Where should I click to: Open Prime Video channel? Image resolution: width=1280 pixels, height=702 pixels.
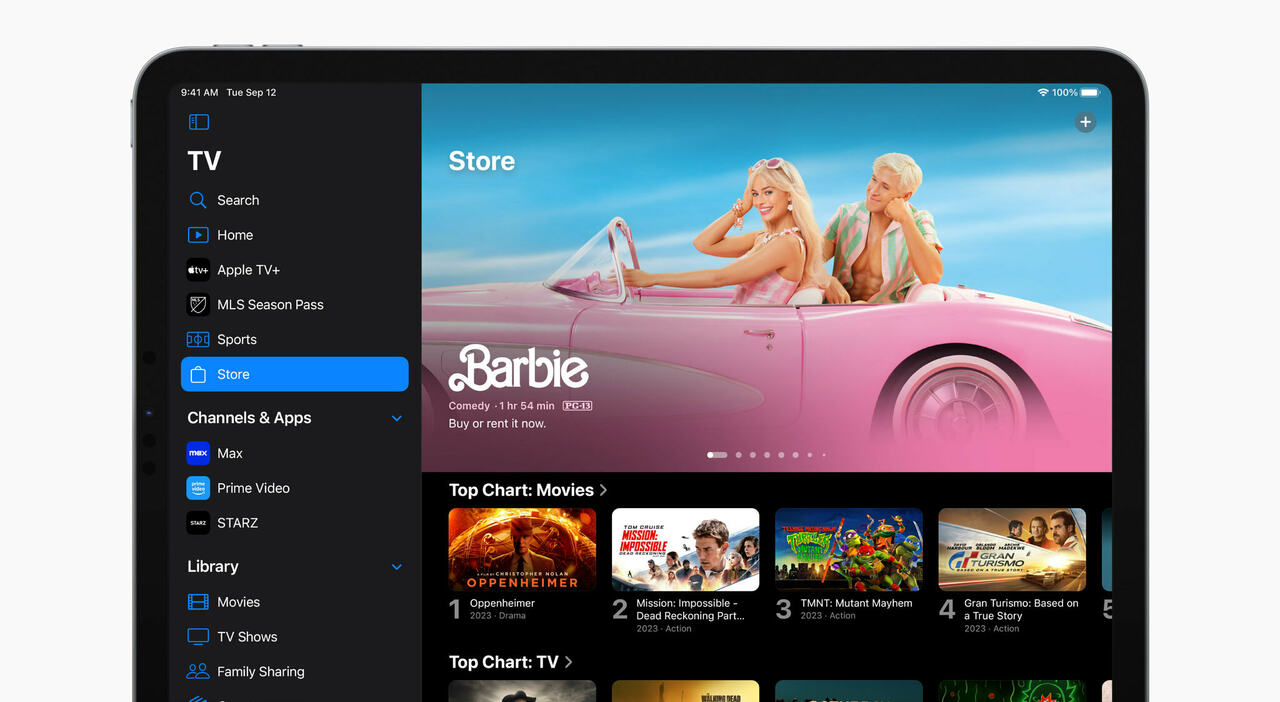point(294,488)
